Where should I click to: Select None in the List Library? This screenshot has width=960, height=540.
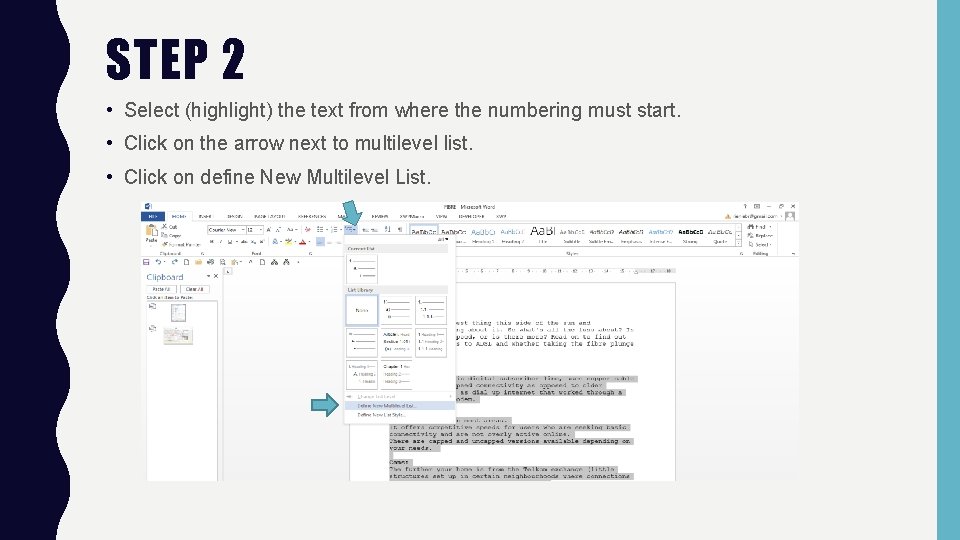pyautogui.click(x=362, y=310)
